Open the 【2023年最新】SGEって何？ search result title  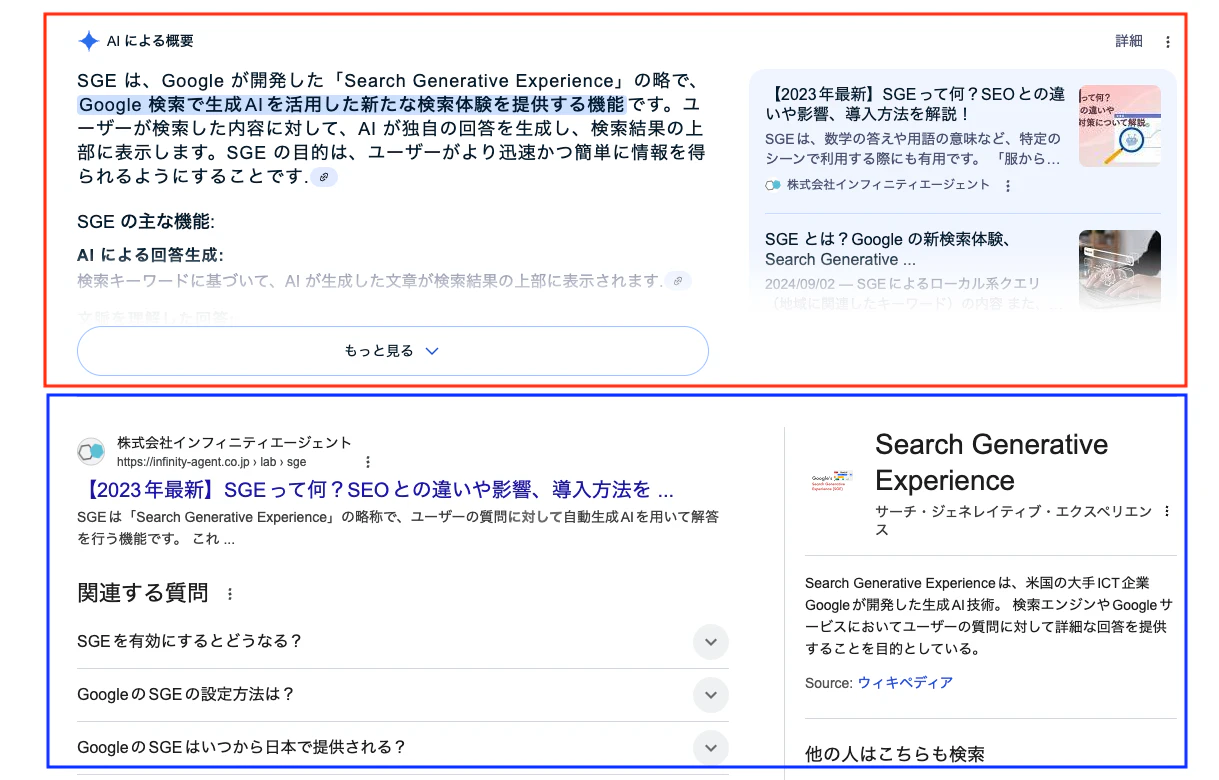point(375,490)
